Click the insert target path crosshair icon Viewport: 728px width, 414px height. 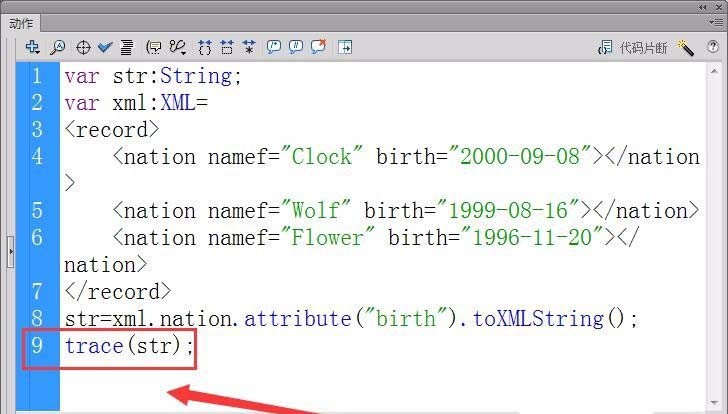point(83,47)
